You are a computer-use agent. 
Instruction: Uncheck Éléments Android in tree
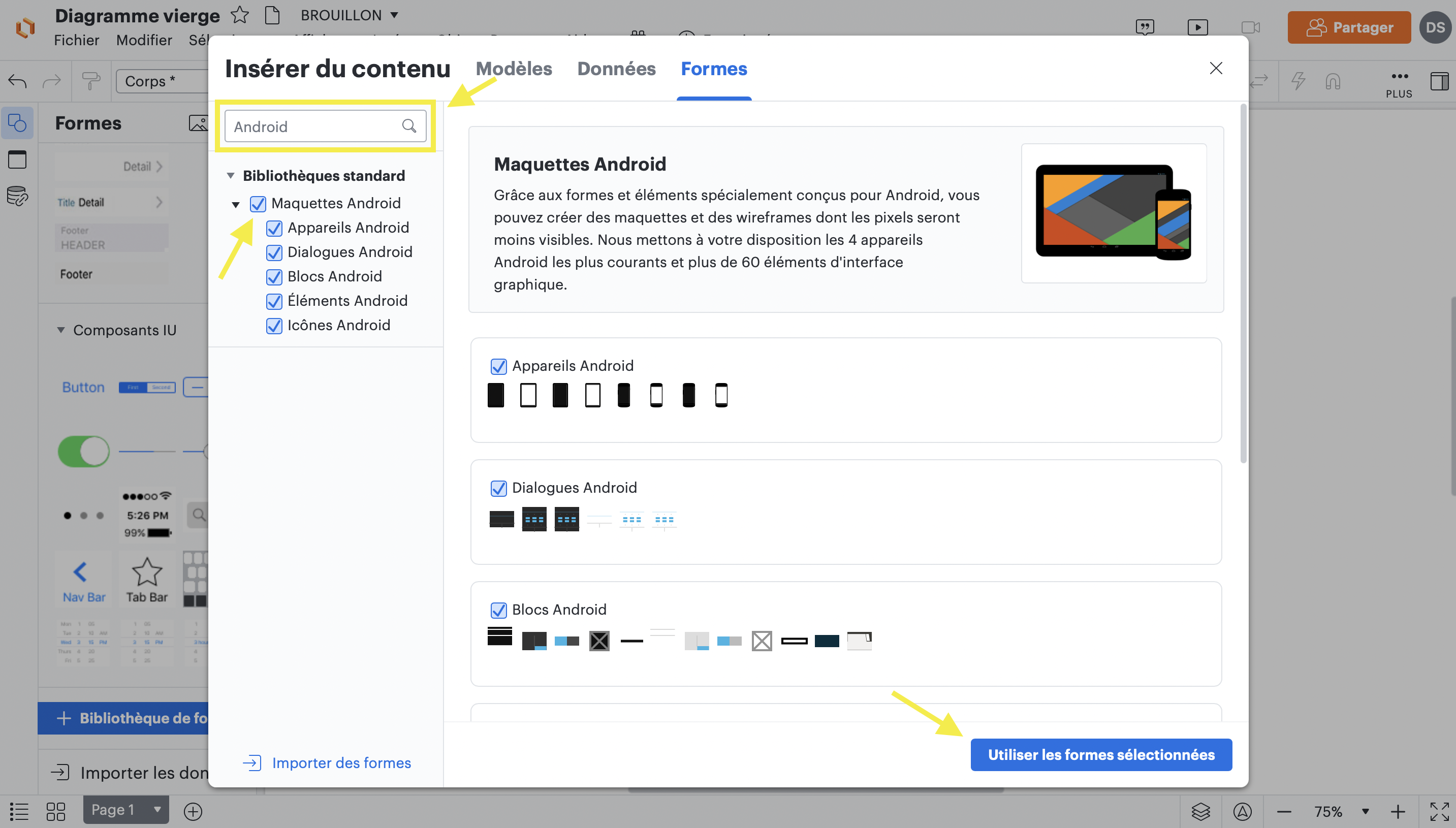pyautogui.click(x=274, y=301)
